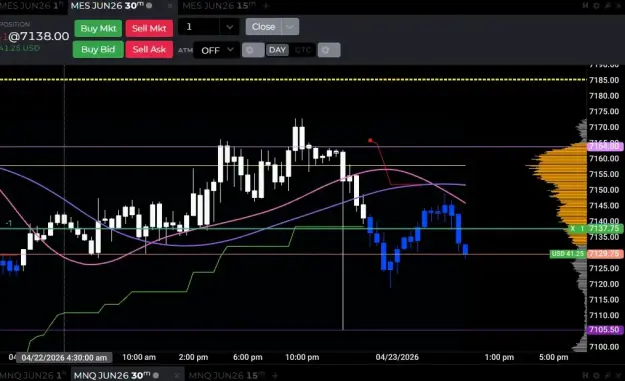Pin the MES chart panel
625x381 pixels.
pyautogui.click(x=607, y=6)
